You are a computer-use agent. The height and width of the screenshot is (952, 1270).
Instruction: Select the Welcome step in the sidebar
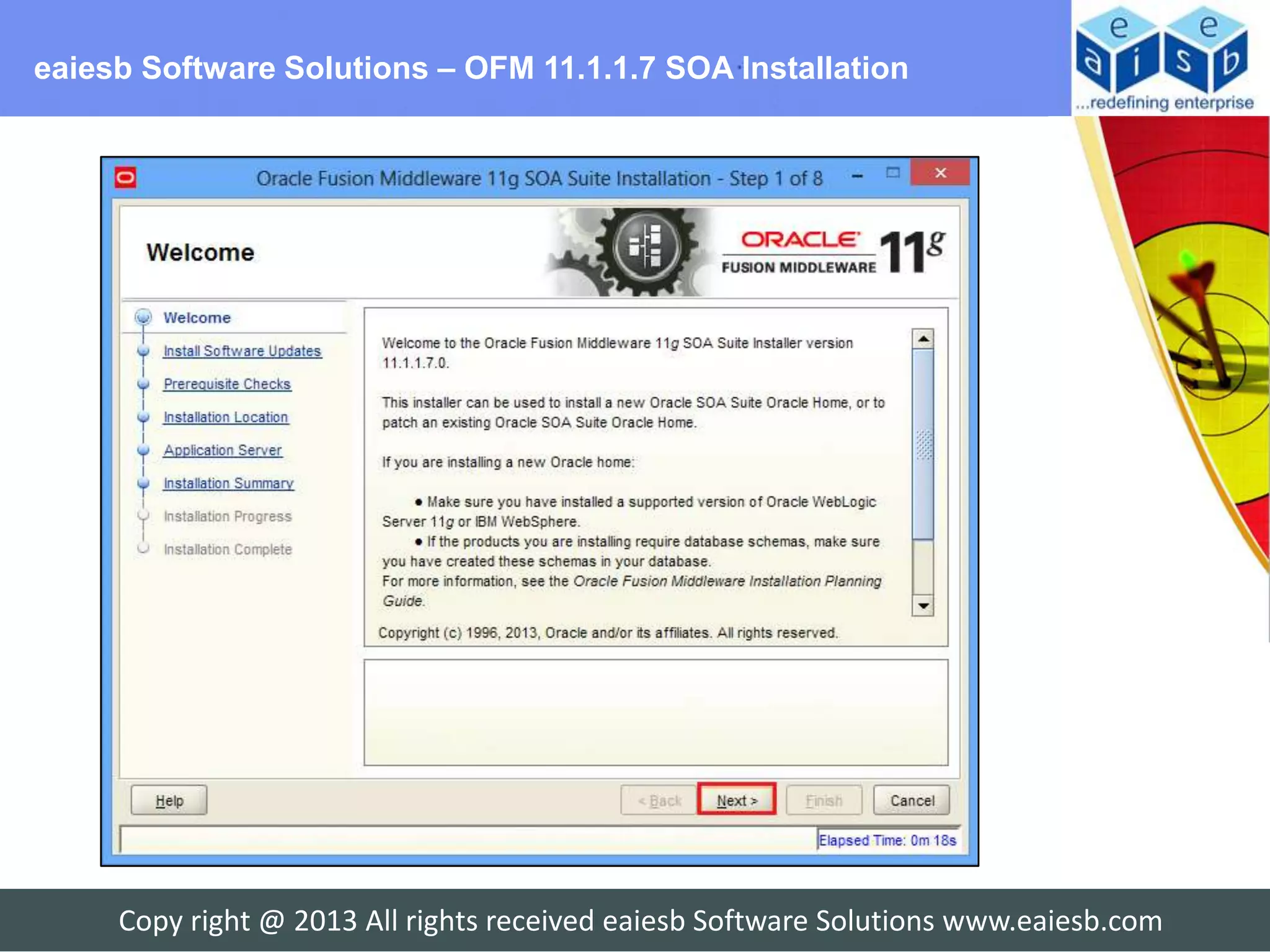(197, 317)
